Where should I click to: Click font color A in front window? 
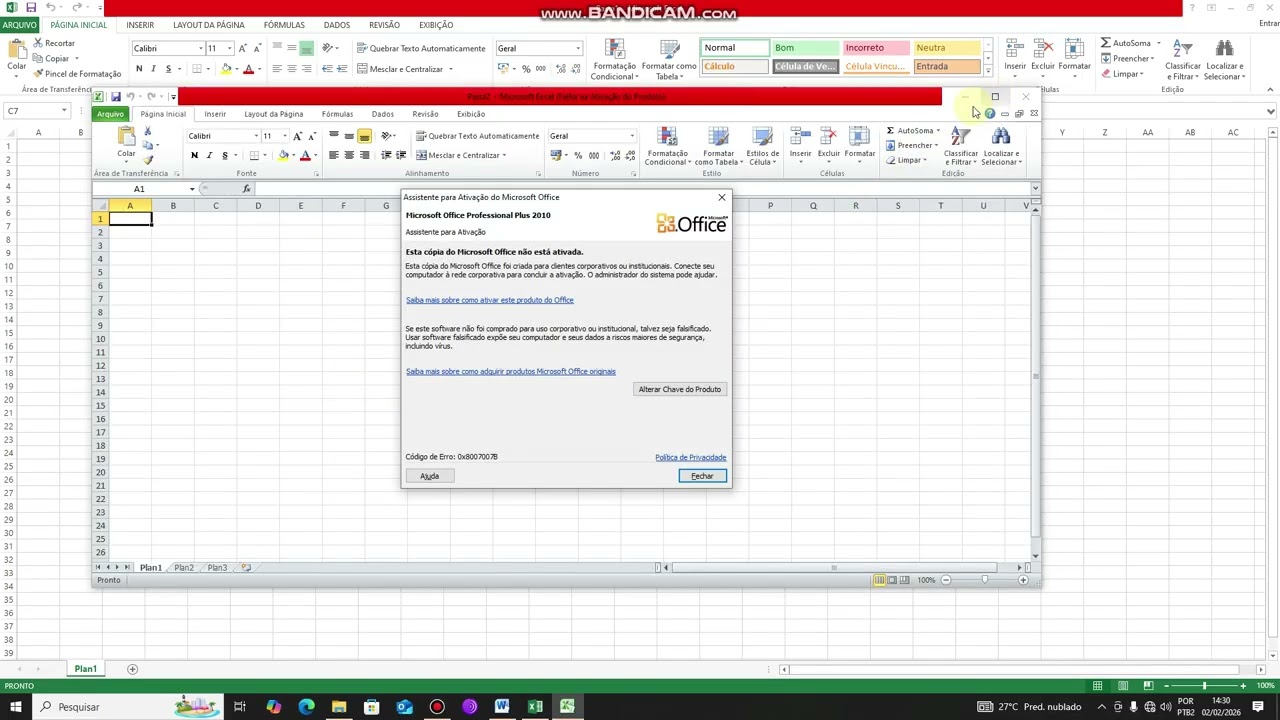tap(305, 155)
